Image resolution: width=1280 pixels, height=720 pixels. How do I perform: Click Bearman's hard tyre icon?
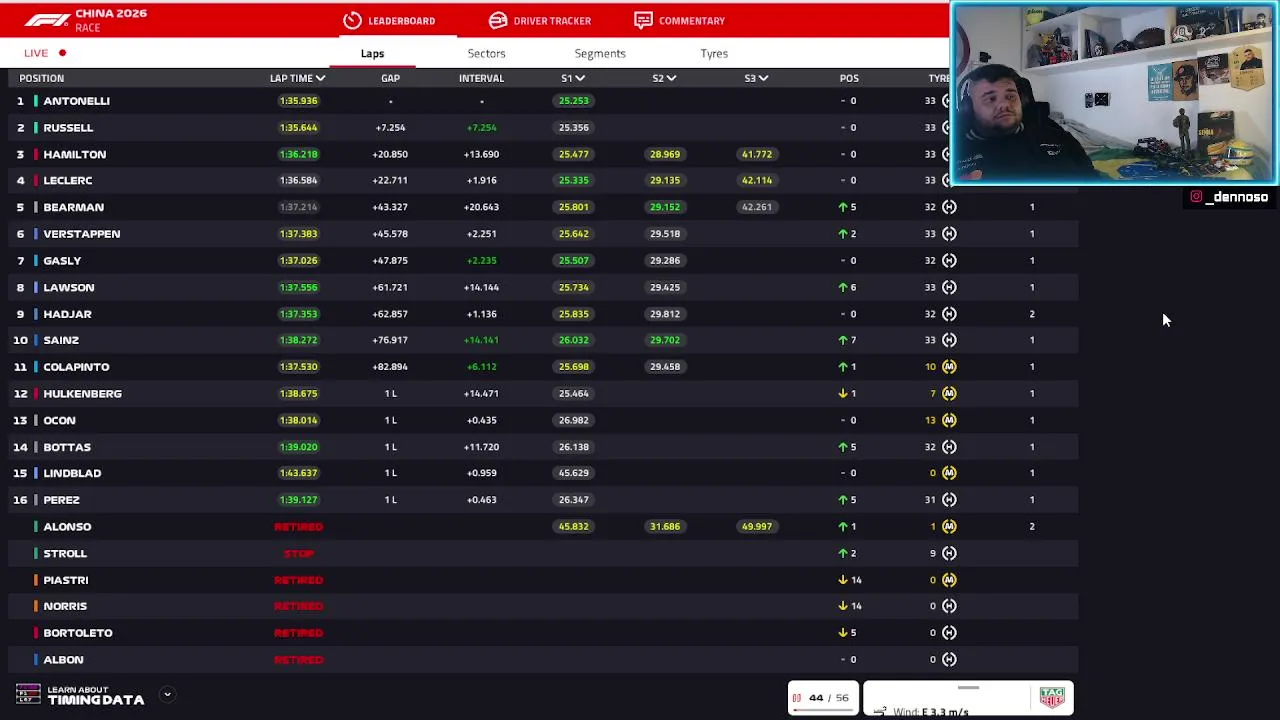pyautogui.click(x=949, y=207)
